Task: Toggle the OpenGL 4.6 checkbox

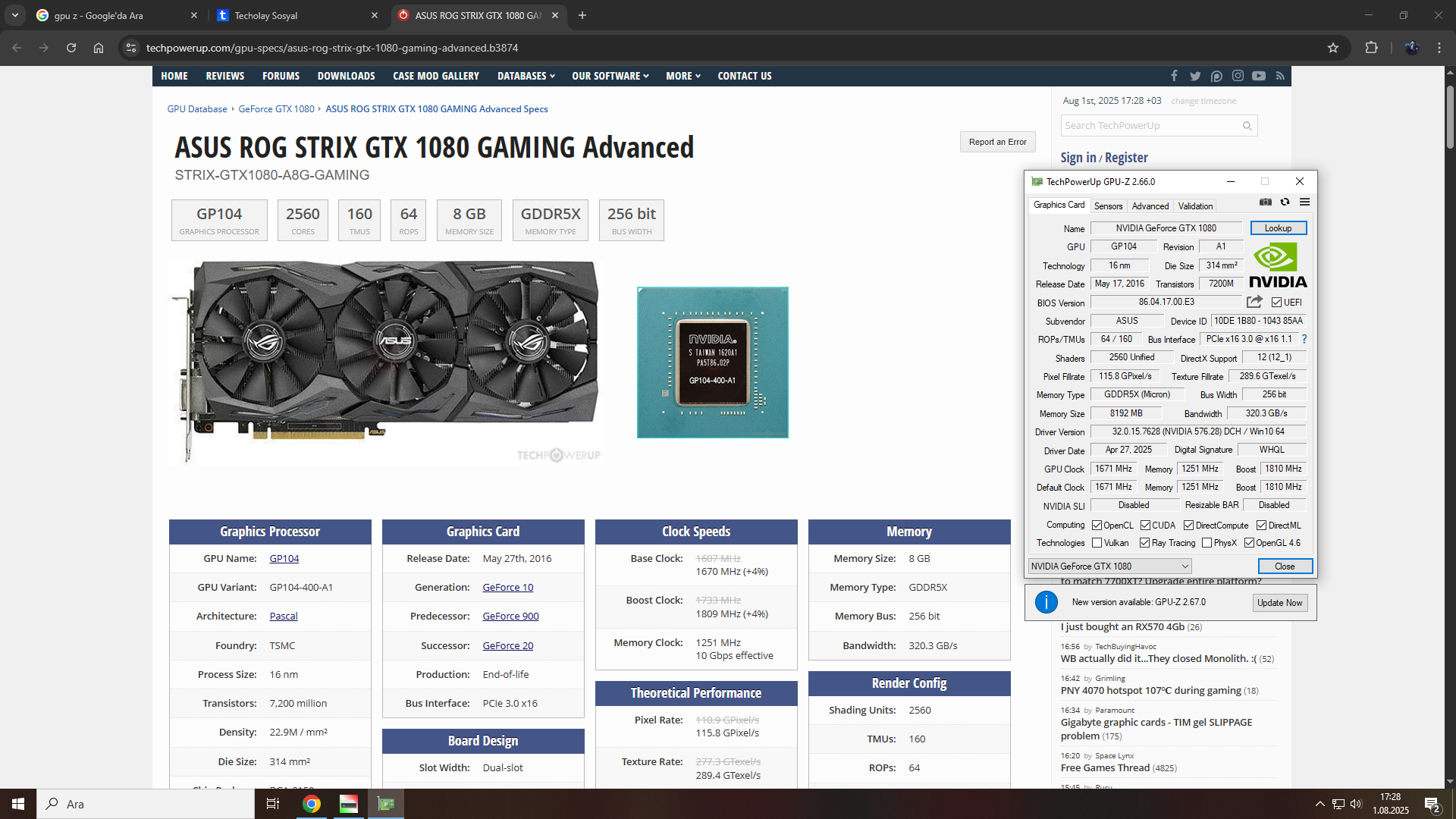Action: (1249, 543)
